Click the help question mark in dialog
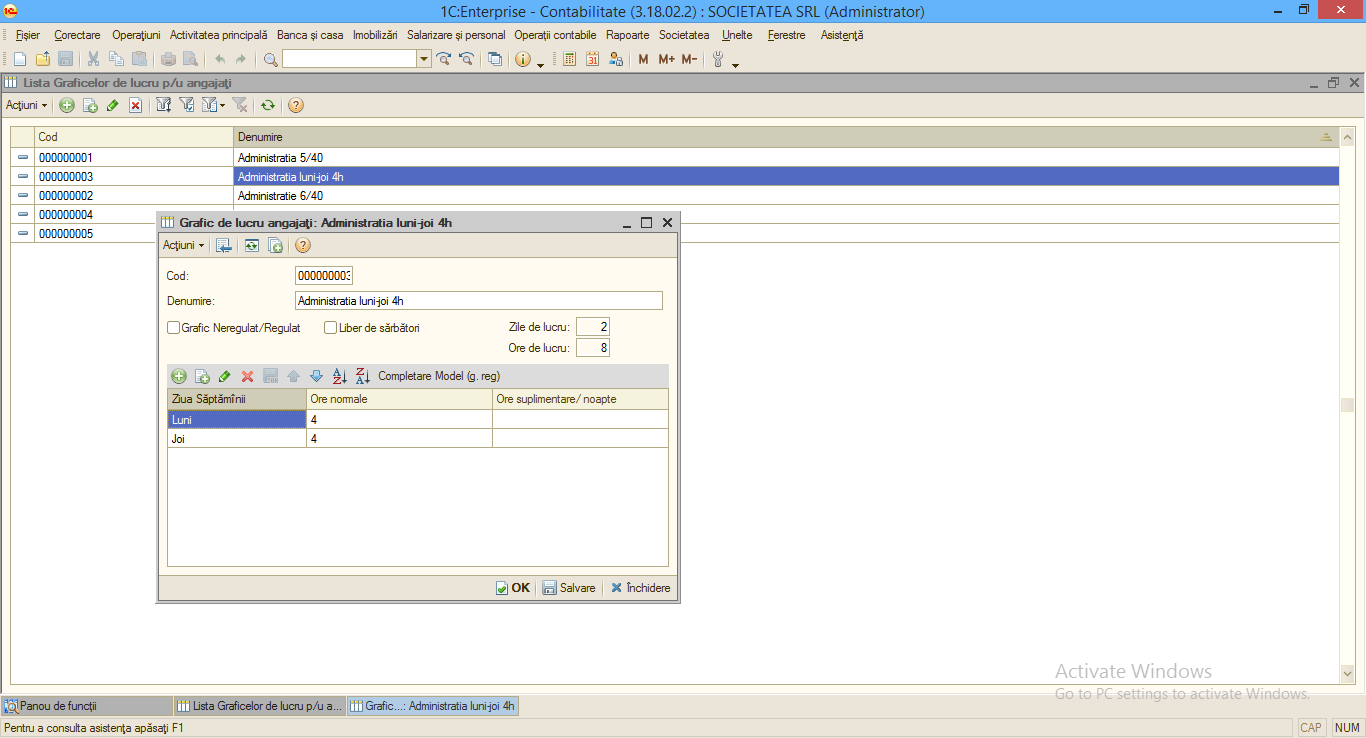This screenshot has height=738, width=1366. click(303, 245)
